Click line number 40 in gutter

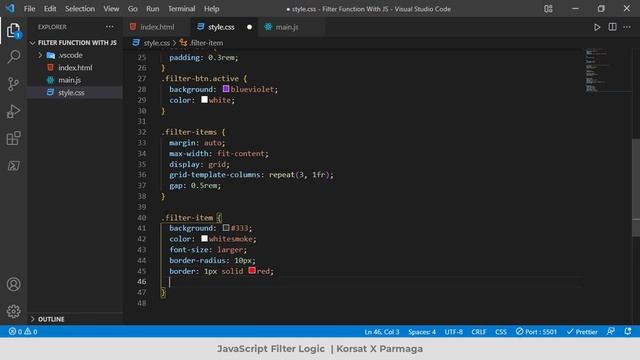pyautogui.click(x=142, y=218)
